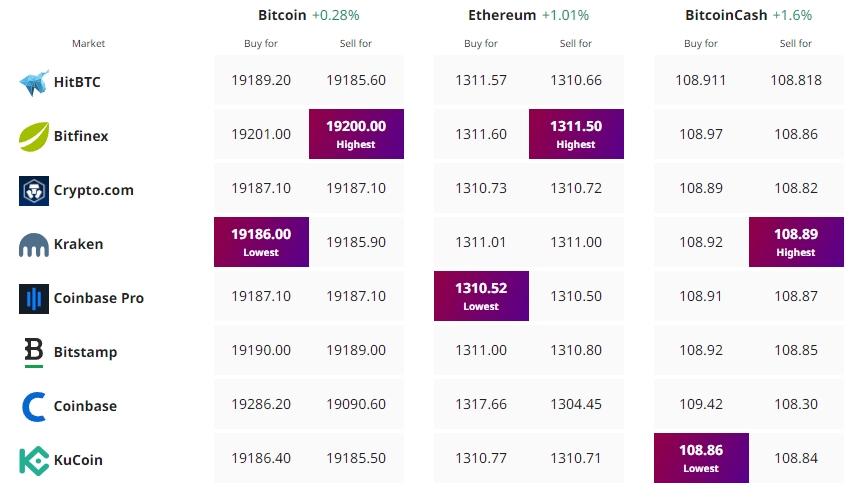The width and height of the screenshot is (856, 483).
Task: Select Kraken lowest Bitcoin buy price 19186.00
Action: coord(261,242)
